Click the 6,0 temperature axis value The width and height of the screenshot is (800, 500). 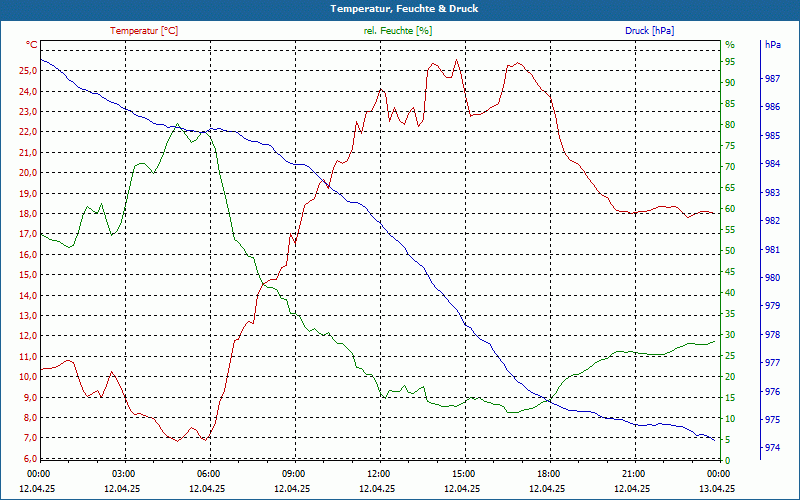point(30,458)
